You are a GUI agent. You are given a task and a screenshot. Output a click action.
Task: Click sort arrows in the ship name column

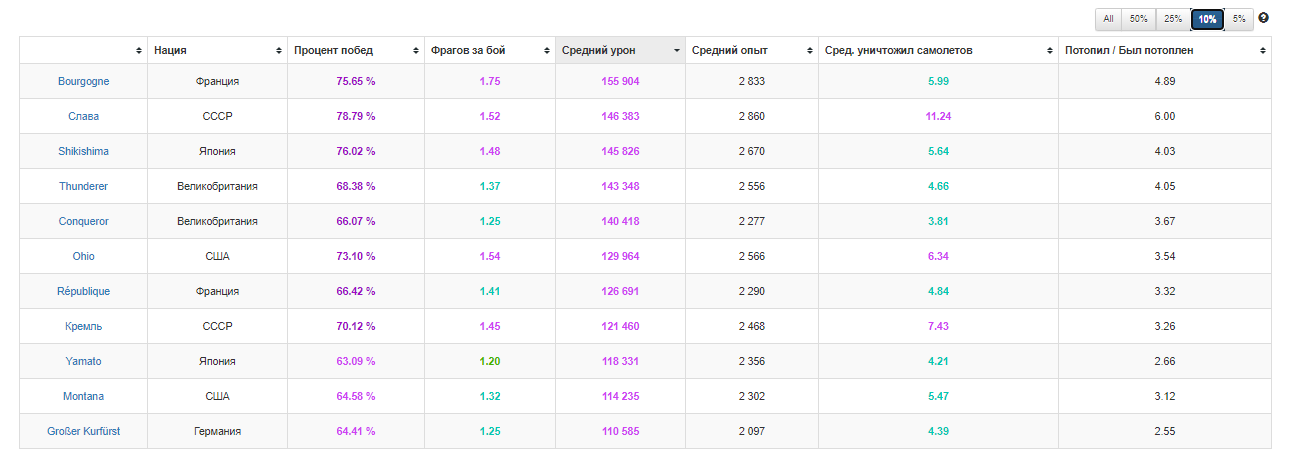[138, 50]
